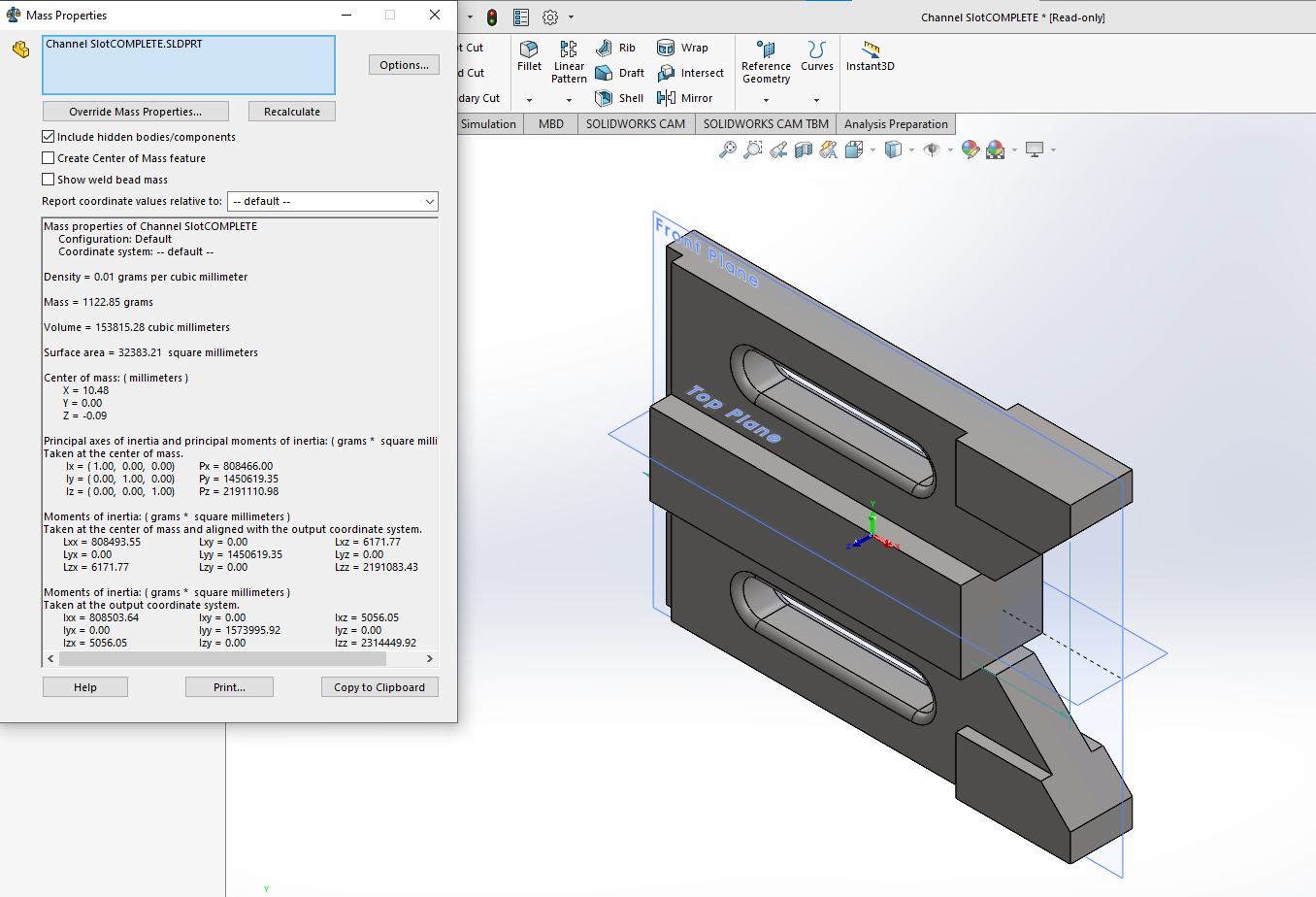Open the SOLIDWORKS CAM TBM tab
1316x897 pixels.
(766, 124)
